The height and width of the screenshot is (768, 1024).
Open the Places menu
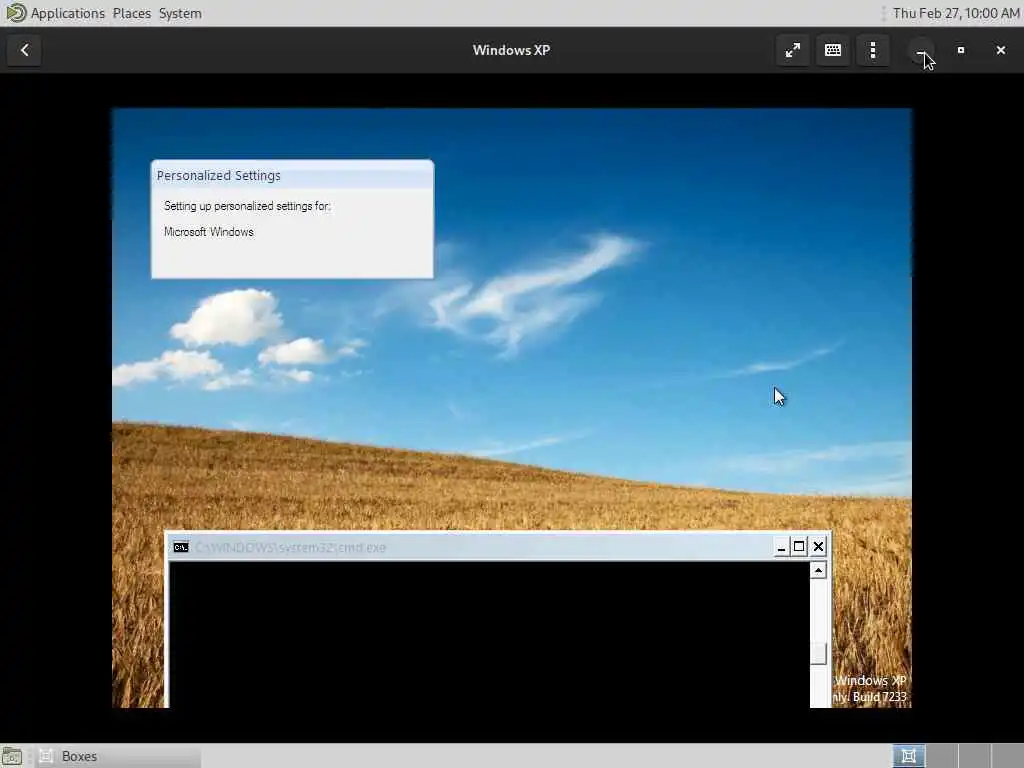pyautogui.click(x=131, y=13)
